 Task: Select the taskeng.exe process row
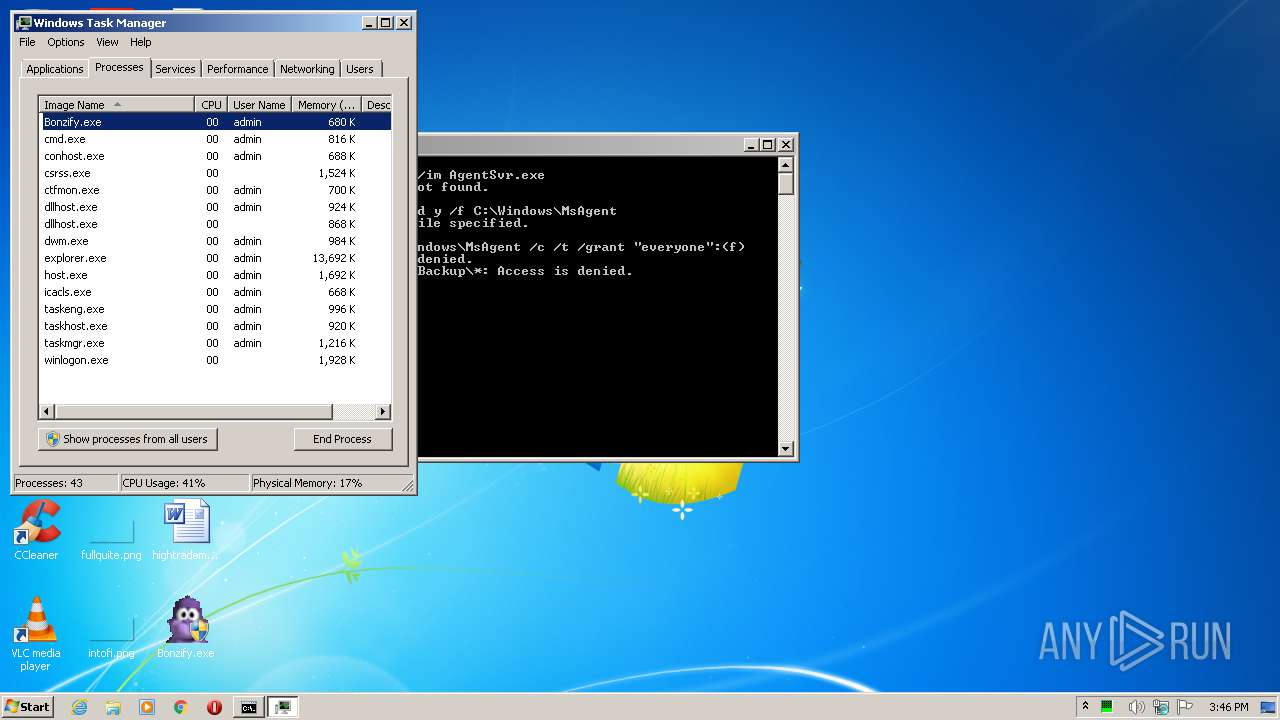click(215, 309)
